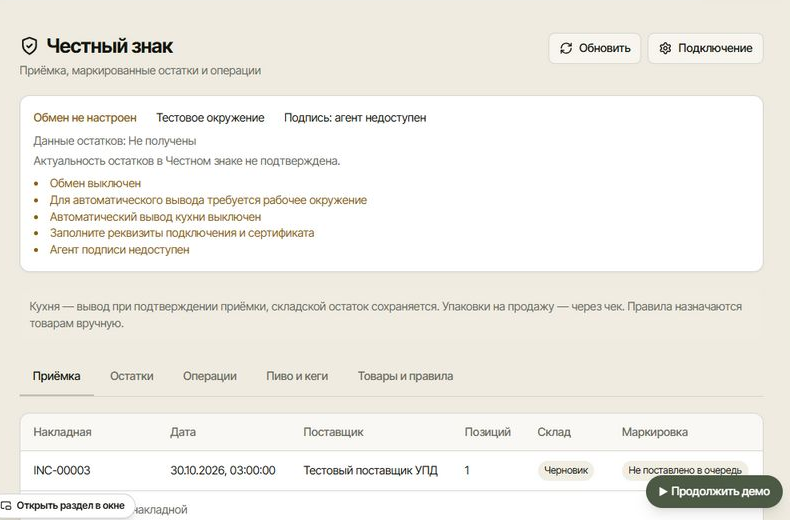The image size is (790, 520).
Task: Open invoice INC-00003 row
Action: point(391,471)
